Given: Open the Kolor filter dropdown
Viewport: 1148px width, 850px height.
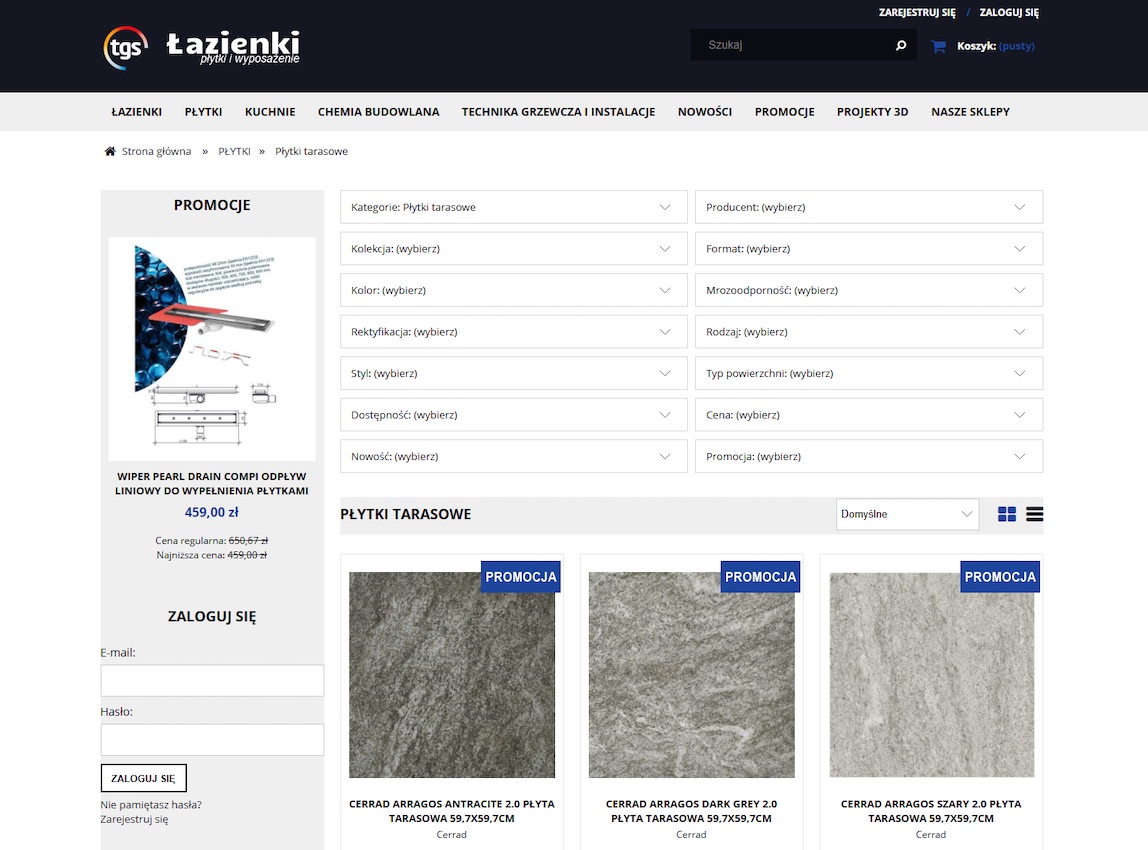Looking at the screenshot, I should point(513,290).
